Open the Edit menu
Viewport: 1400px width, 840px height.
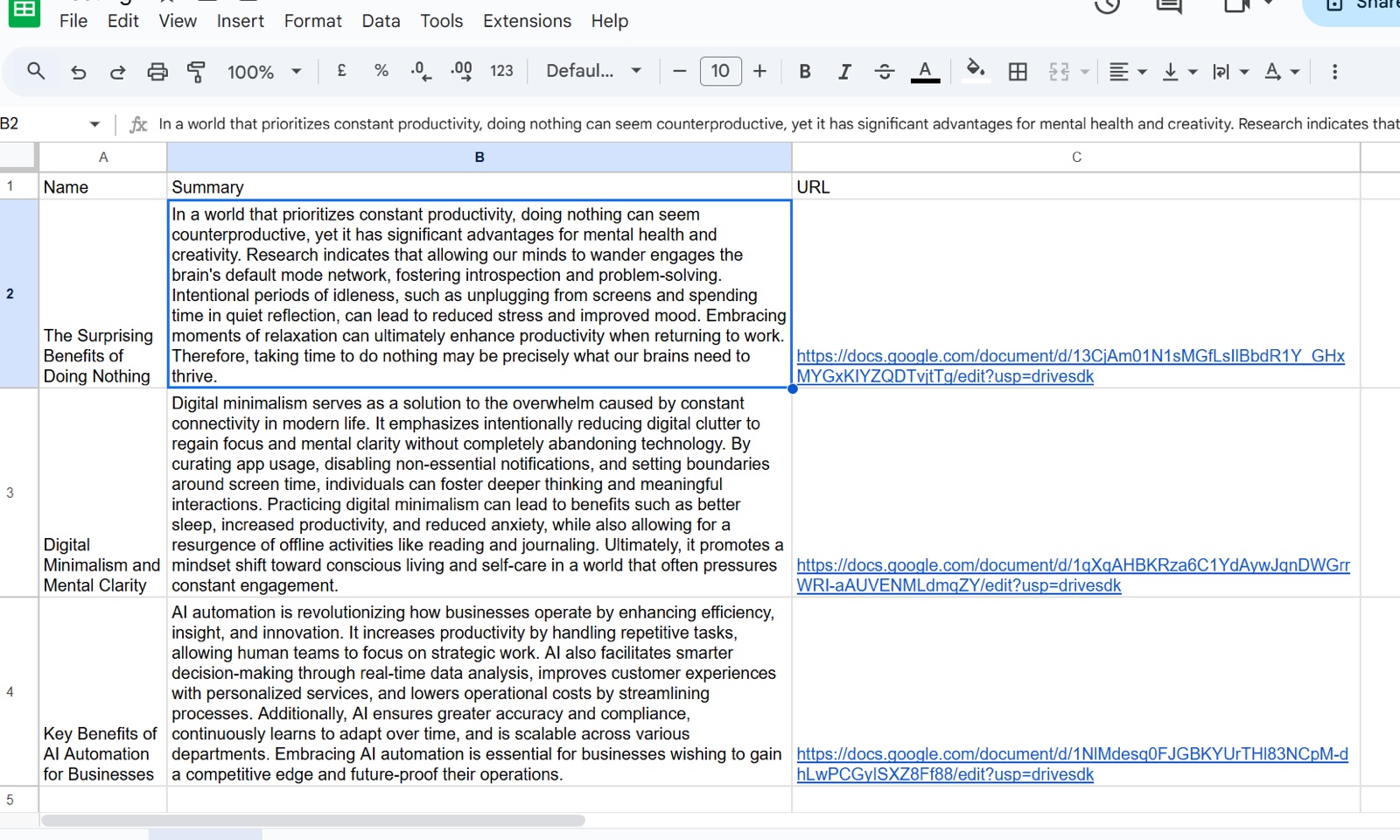[x=123, y=21]
